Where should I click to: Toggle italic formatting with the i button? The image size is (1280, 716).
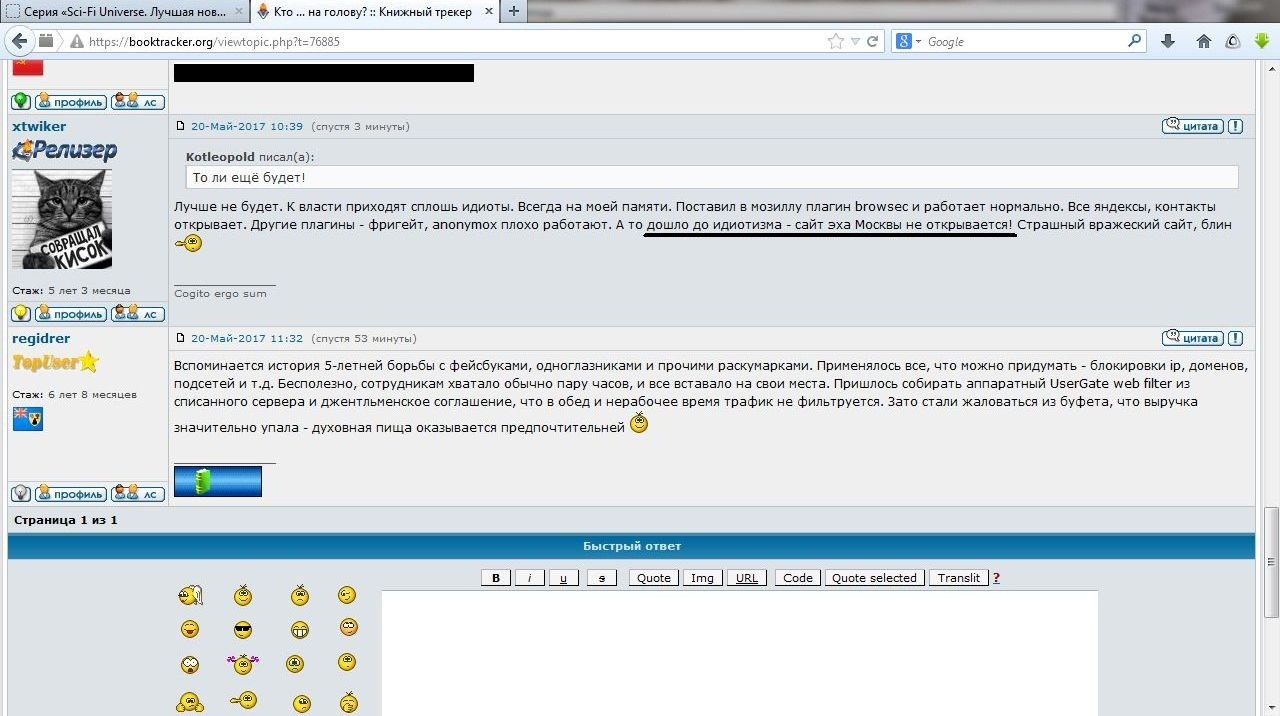[x=529, y=578]
